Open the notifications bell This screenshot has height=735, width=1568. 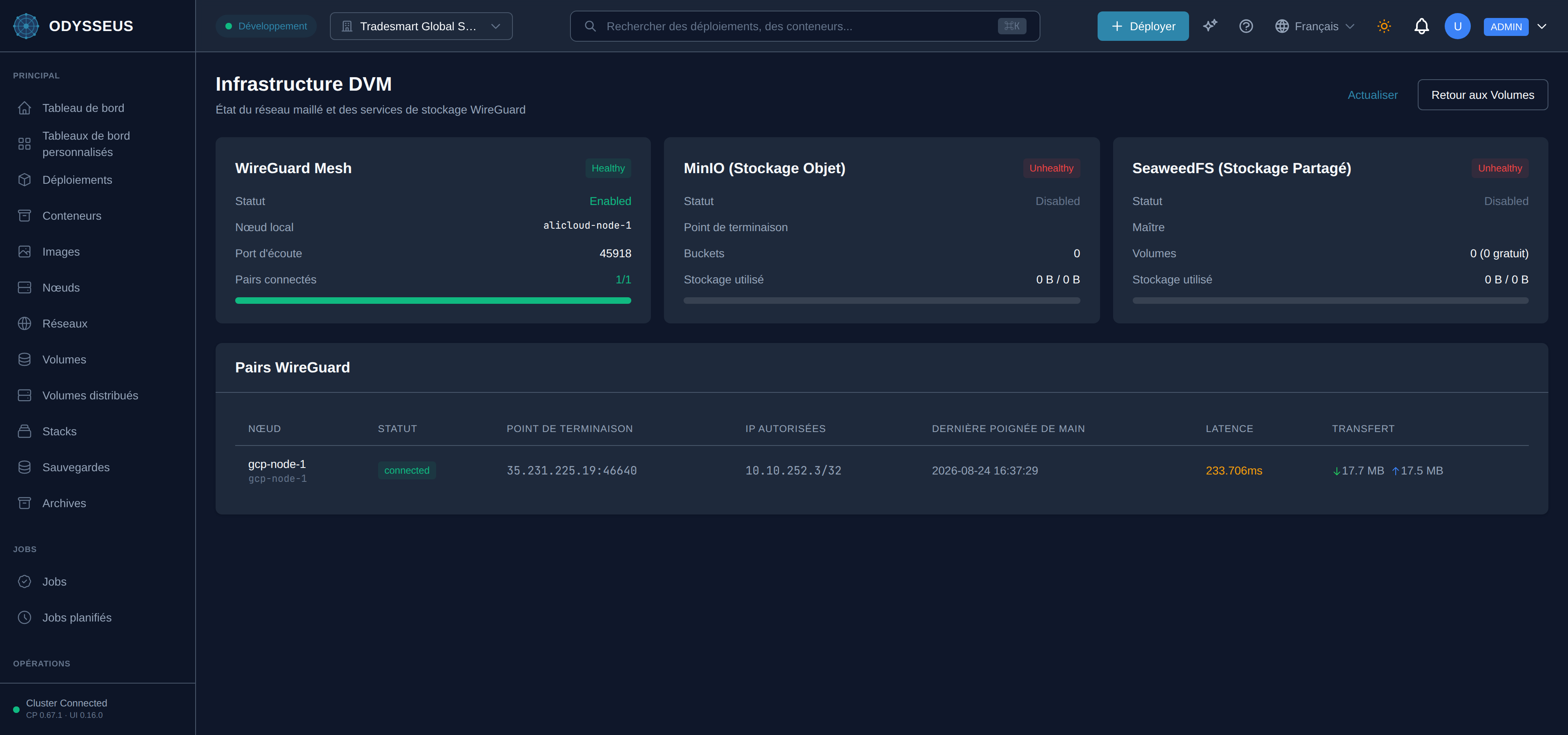coord(1421,26)
